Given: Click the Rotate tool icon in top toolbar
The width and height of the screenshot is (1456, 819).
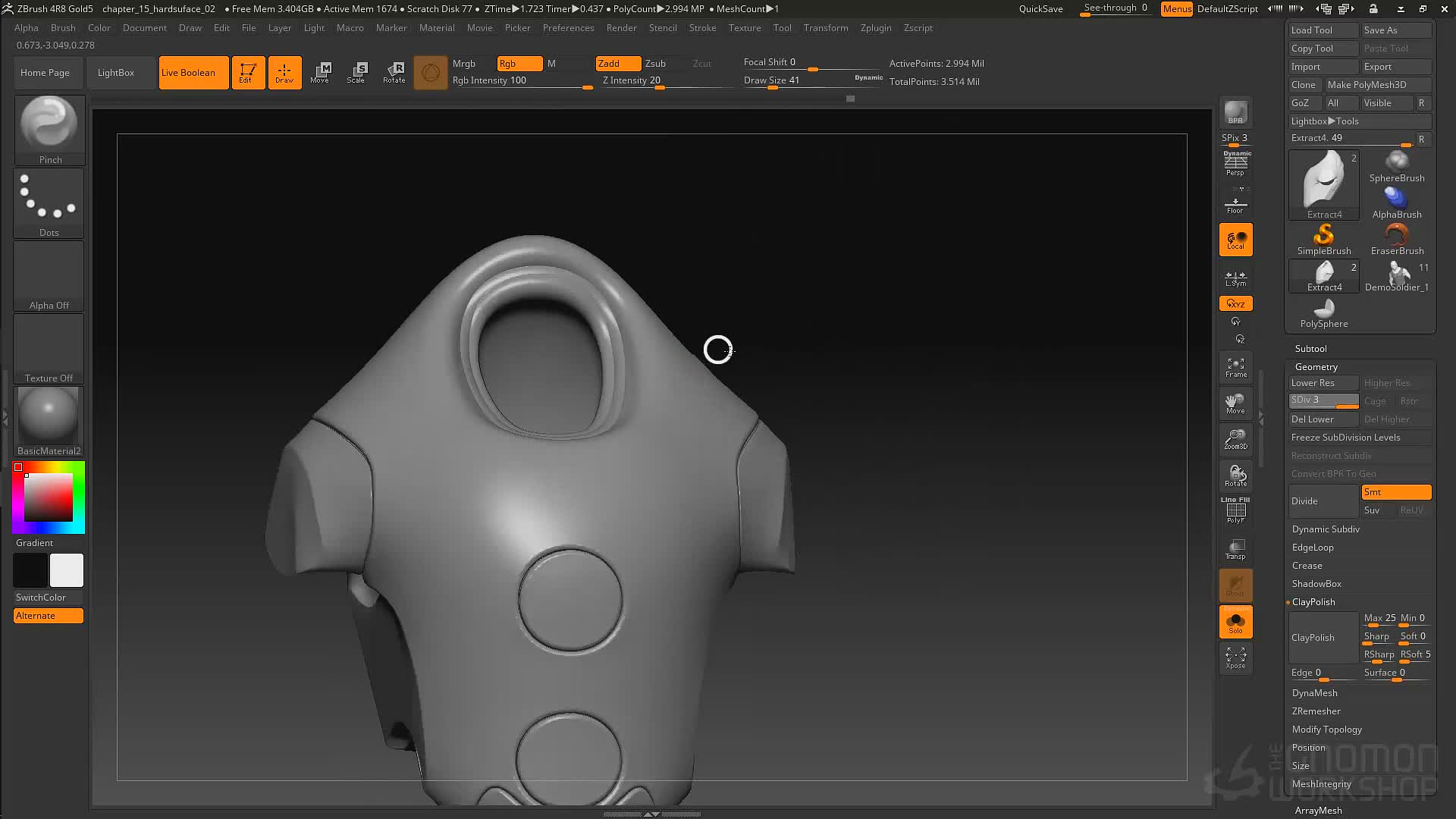Looking at the screenshot, I should (394, 73).
